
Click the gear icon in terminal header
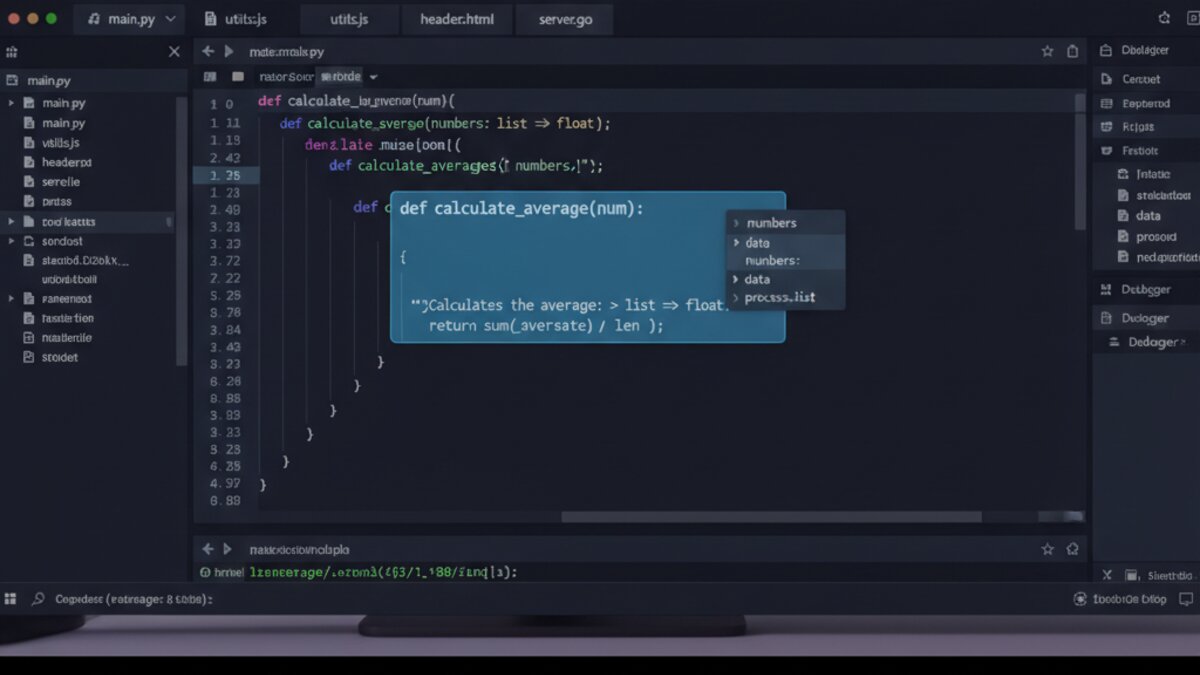(1073, 549)
